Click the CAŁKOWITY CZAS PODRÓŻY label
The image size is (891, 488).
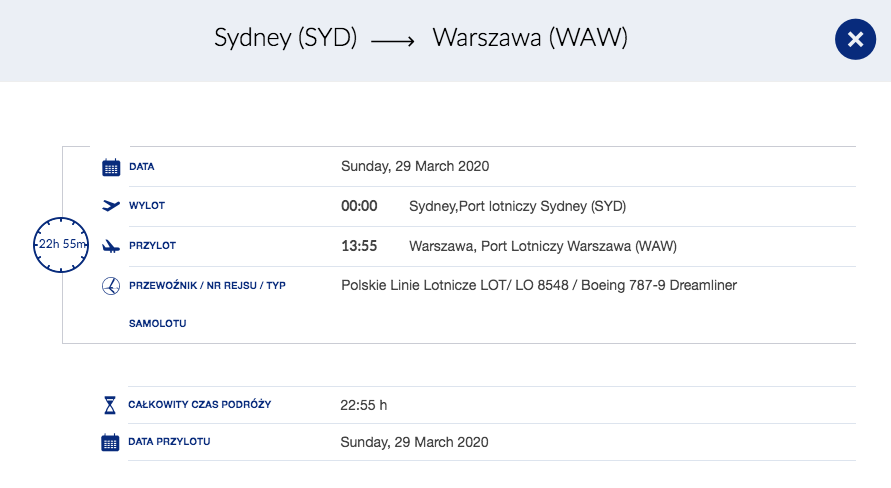click(199, 404)
